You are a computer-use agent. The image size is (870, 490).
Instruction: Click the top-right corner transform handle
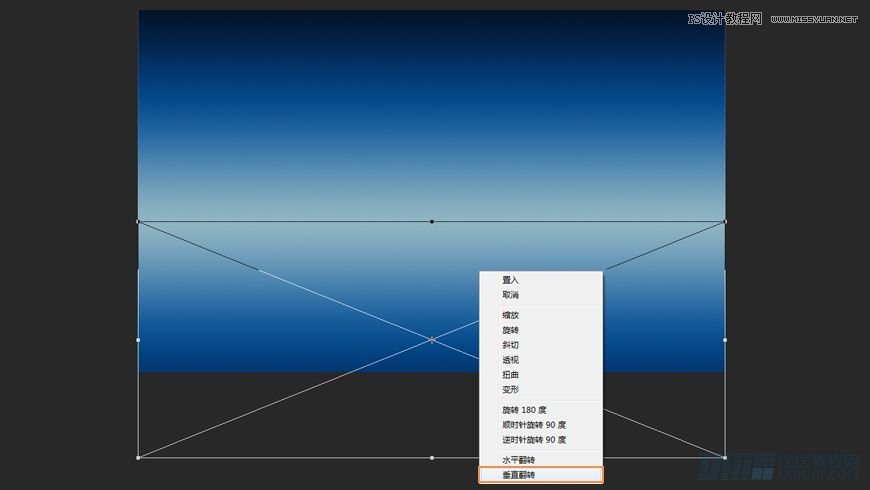725,221
